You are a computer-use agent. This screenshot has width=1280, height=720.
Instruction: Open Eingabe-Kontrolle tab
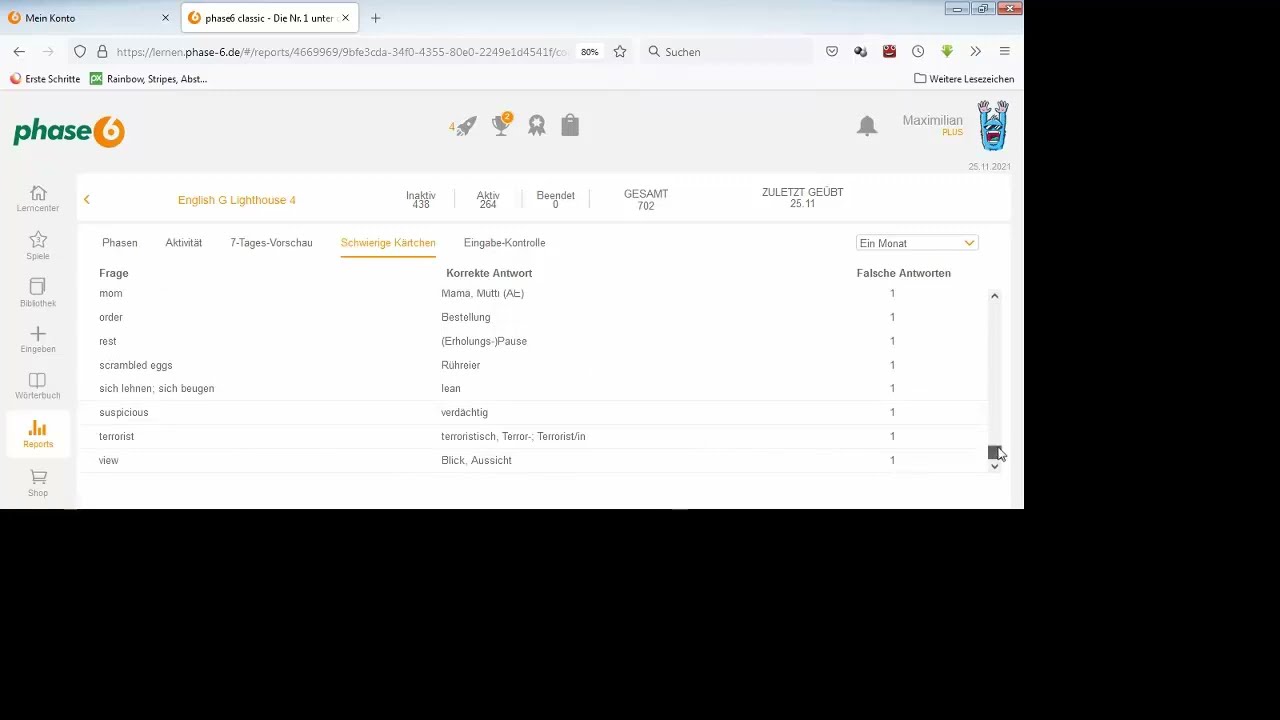[x=505, y=243]
